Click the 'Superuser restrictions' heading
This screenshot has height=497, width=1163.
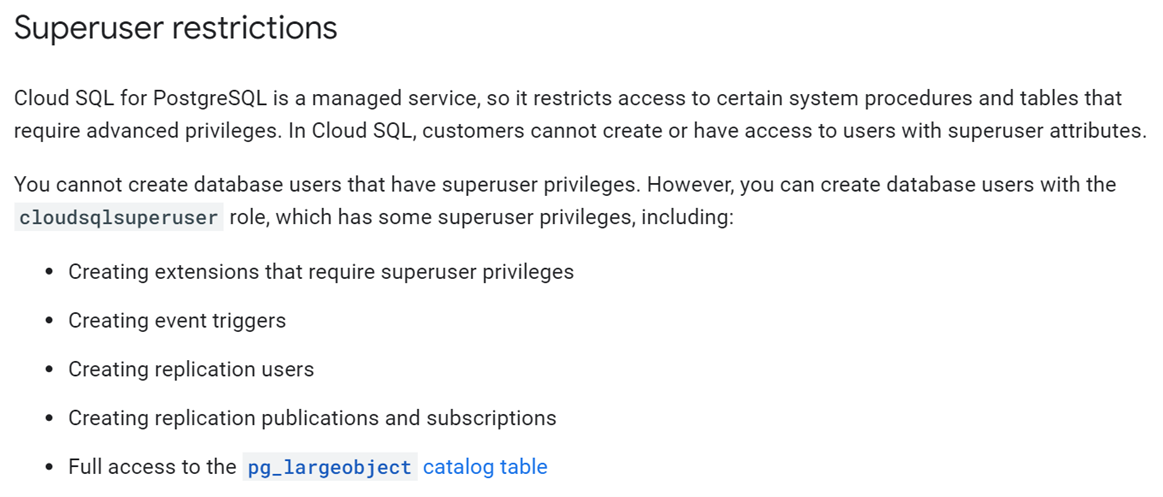tap(176, 28)
